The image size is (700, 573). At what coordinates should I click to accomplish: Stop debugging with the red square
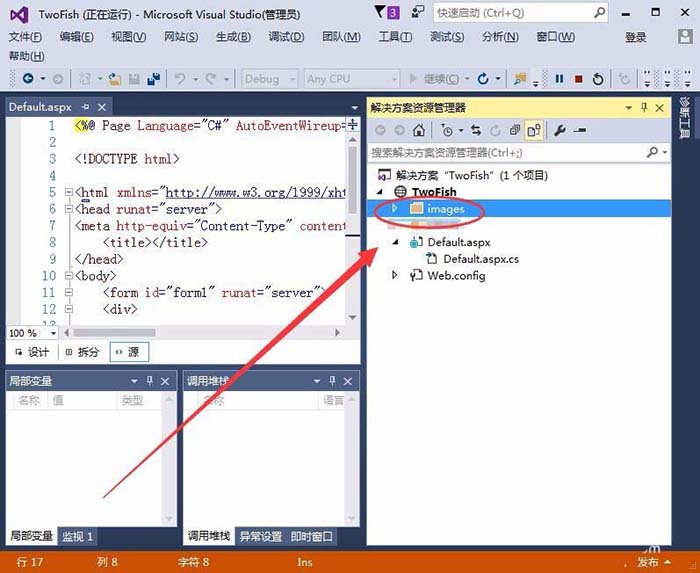[579, 79]
